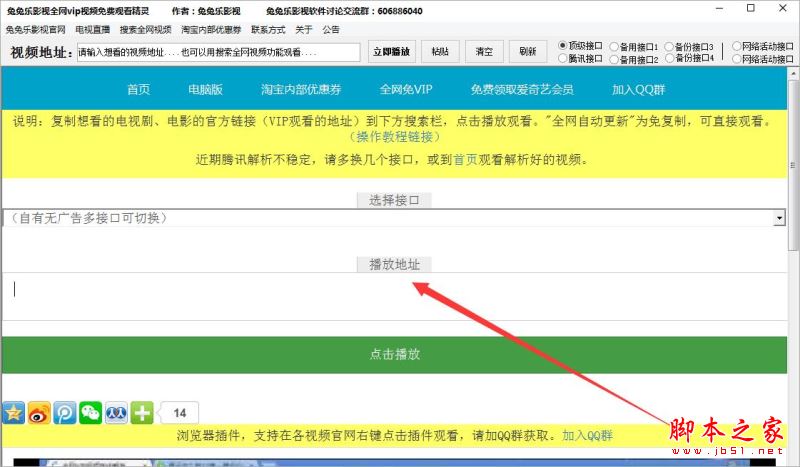Open 免费领取爱奇艺会员 navigation link

tap(522, 89)
